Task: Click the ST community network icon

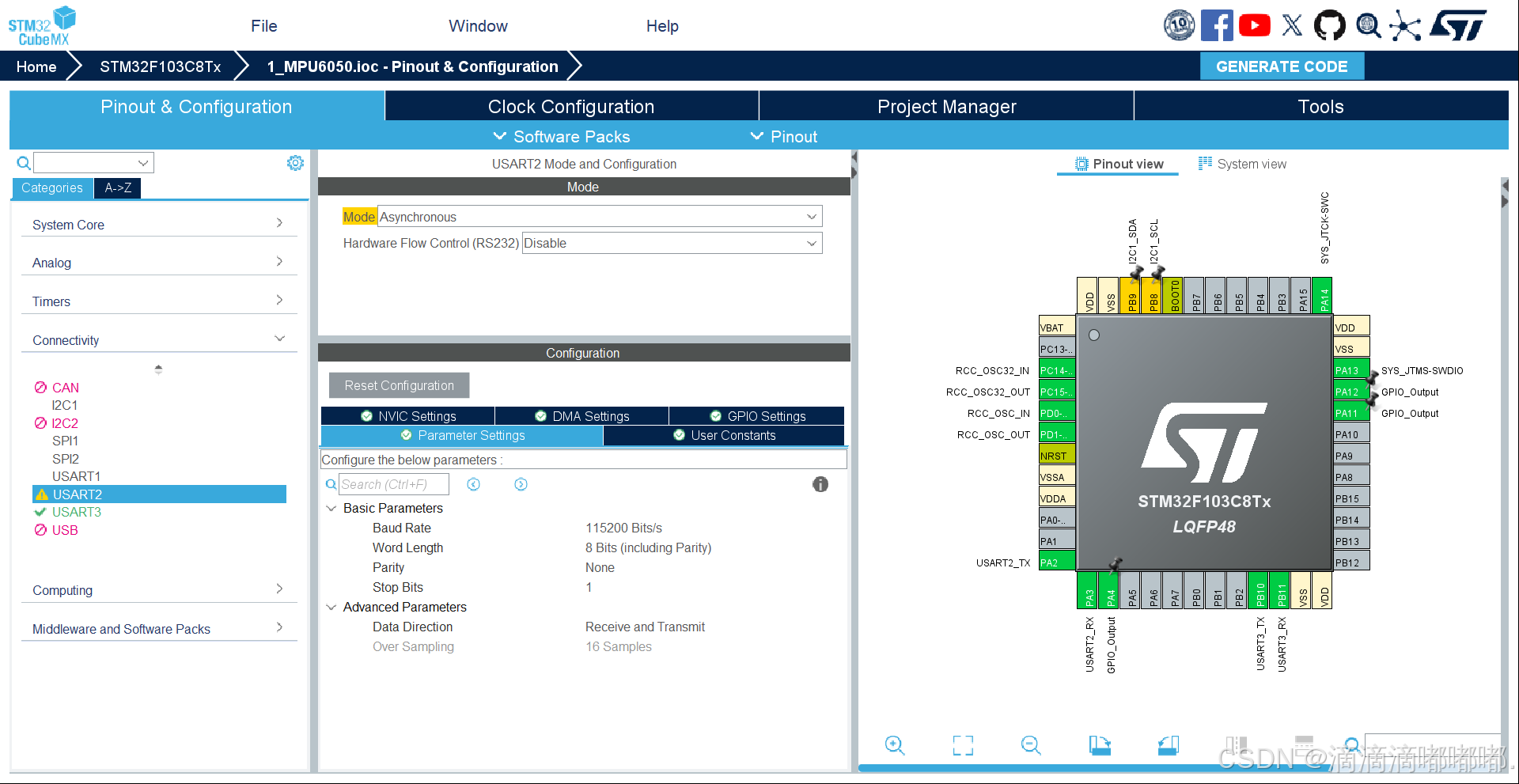Action: tap(1405, 25)
